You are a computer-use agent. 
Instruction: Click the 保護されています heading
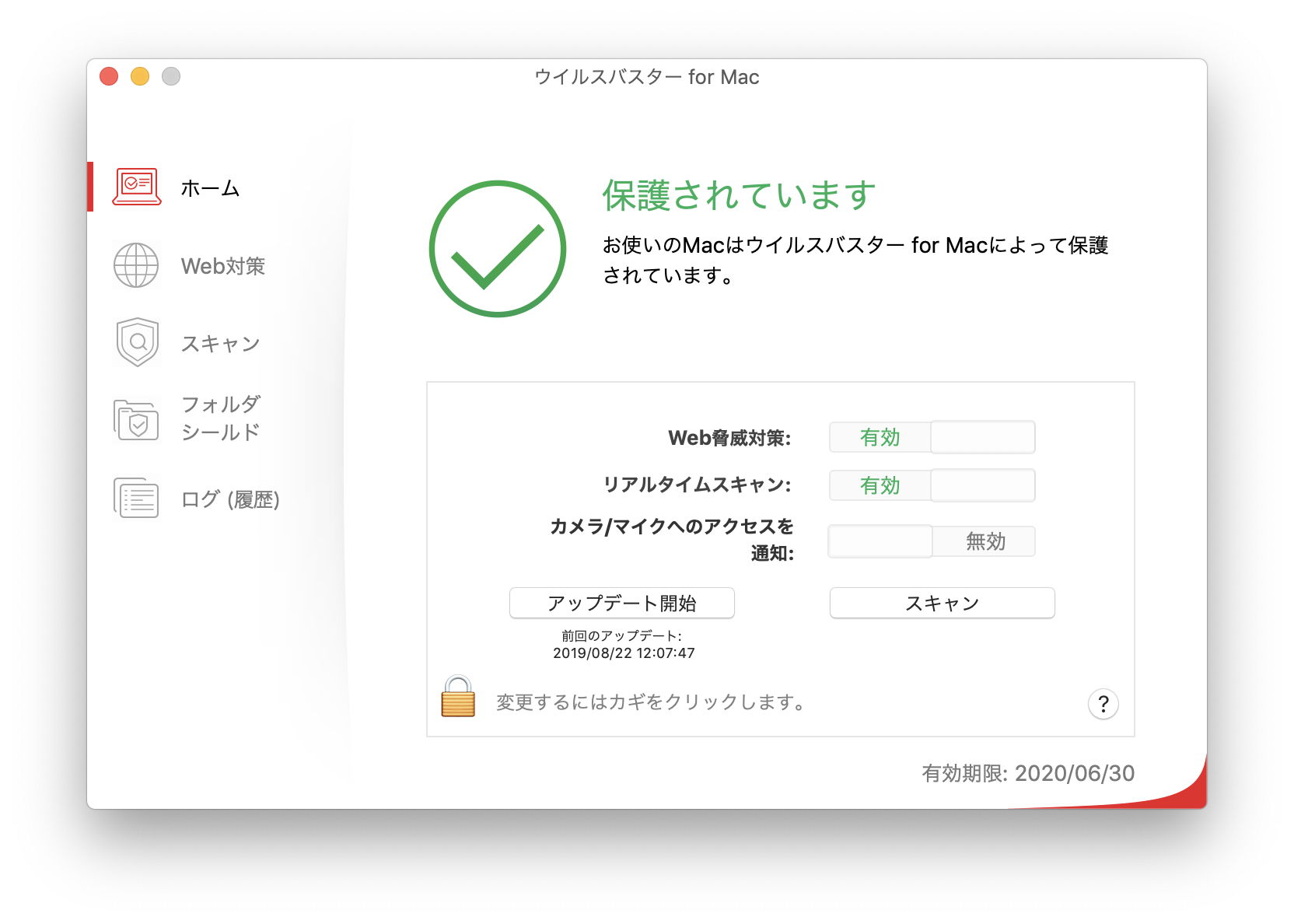click(x=739, y=195)
